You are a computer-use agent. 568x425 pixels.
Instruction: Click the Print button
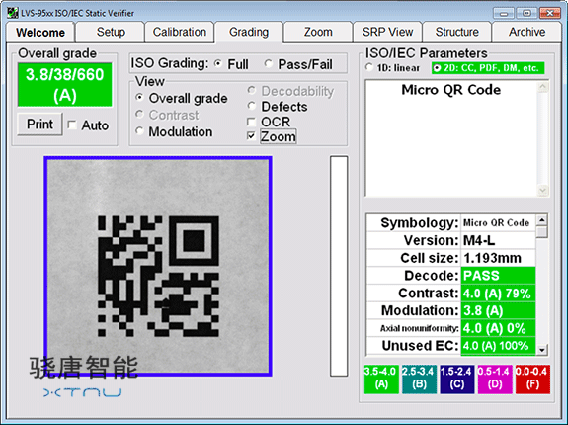pyautogui.click(x=40, y=124)
